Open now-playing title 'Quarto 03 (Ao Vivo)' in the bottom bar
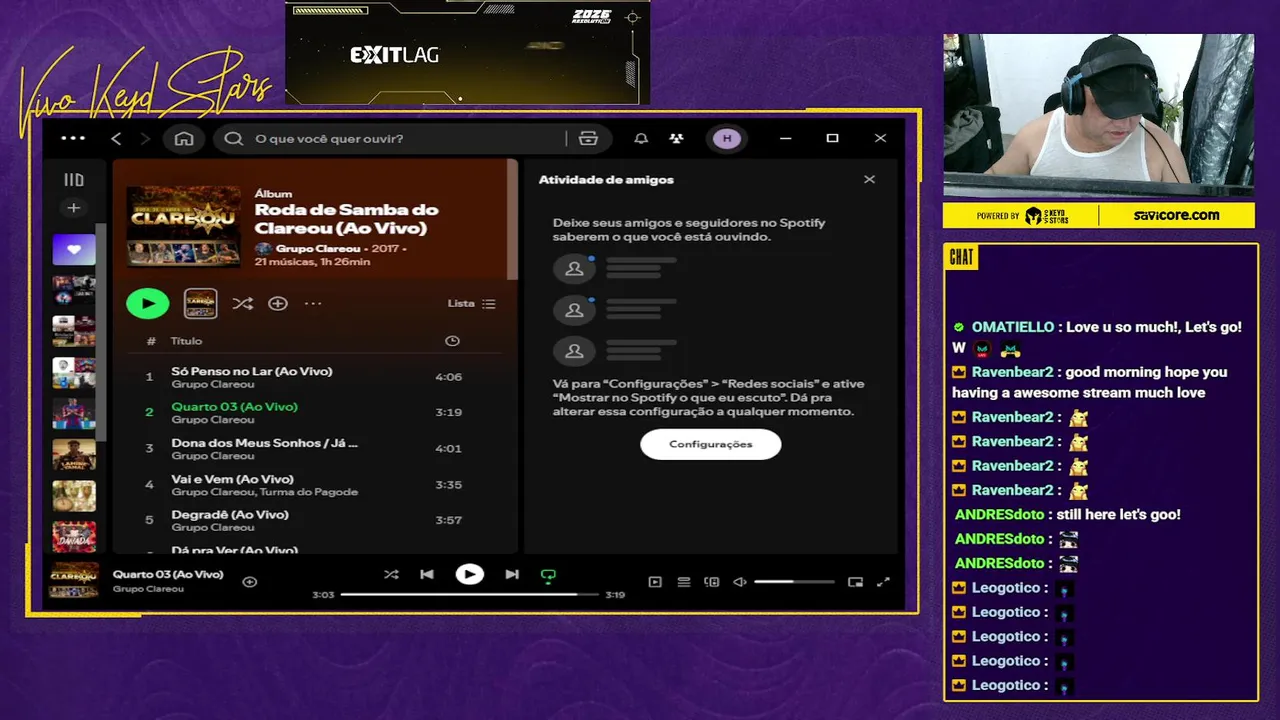 168,574
